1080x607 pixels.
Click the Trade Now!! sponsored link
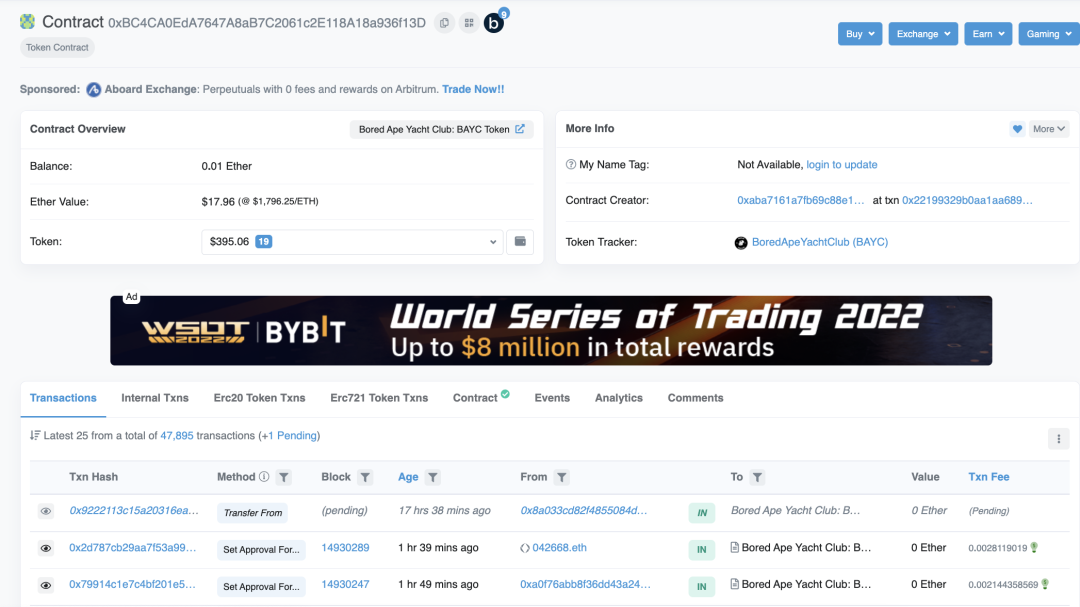[x=473, y=90]
